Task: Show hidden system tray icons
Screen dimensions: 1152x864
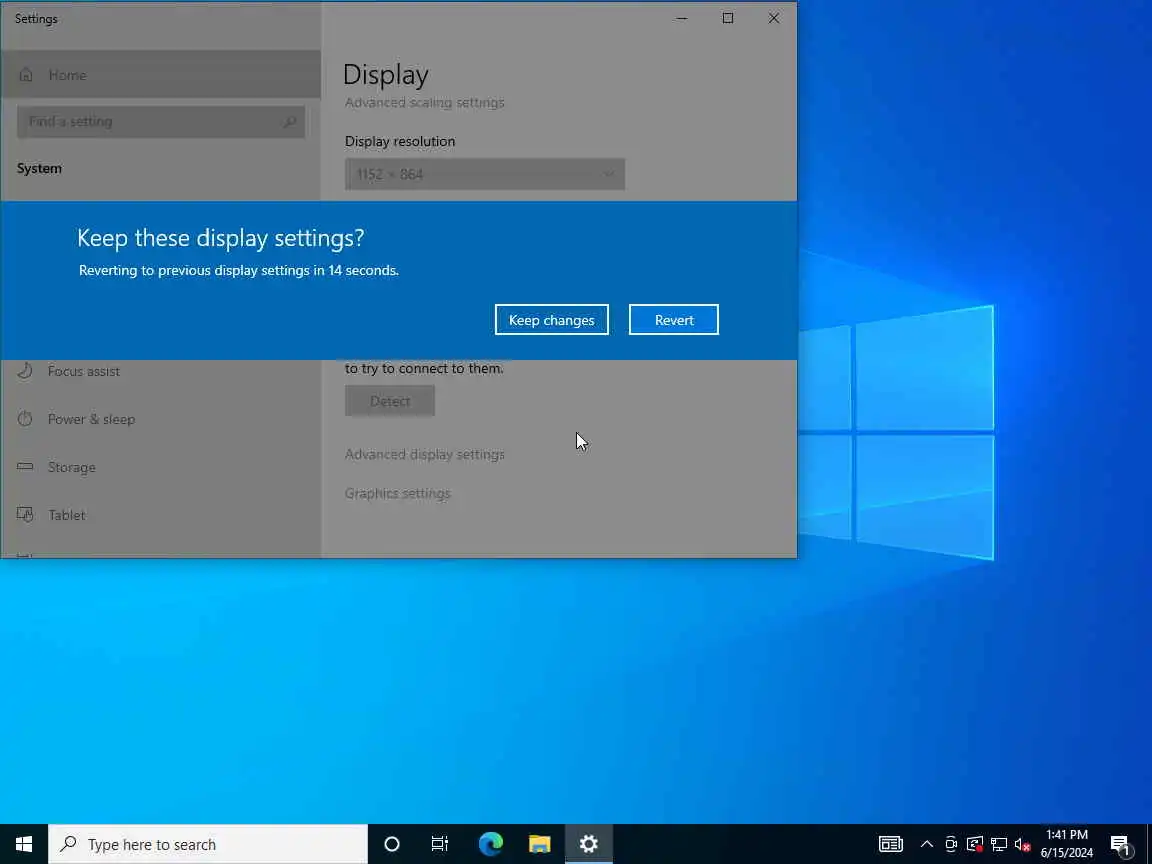Action: click(926, 844)
